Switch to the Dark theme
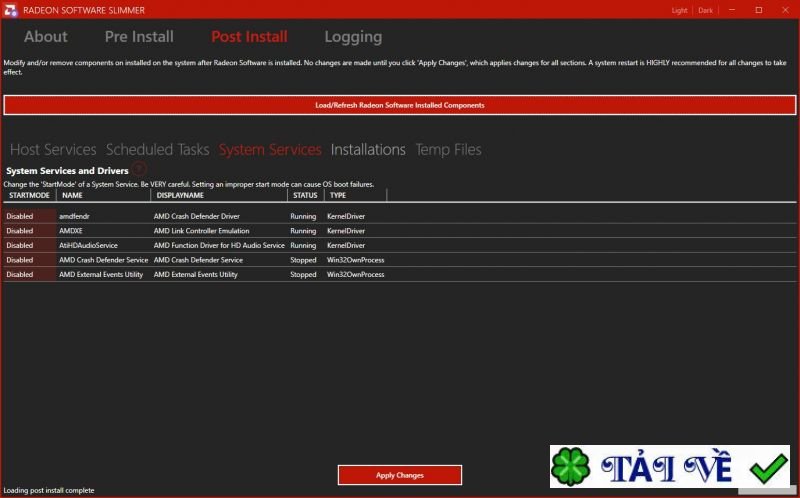800x498 pixels. 705,10
